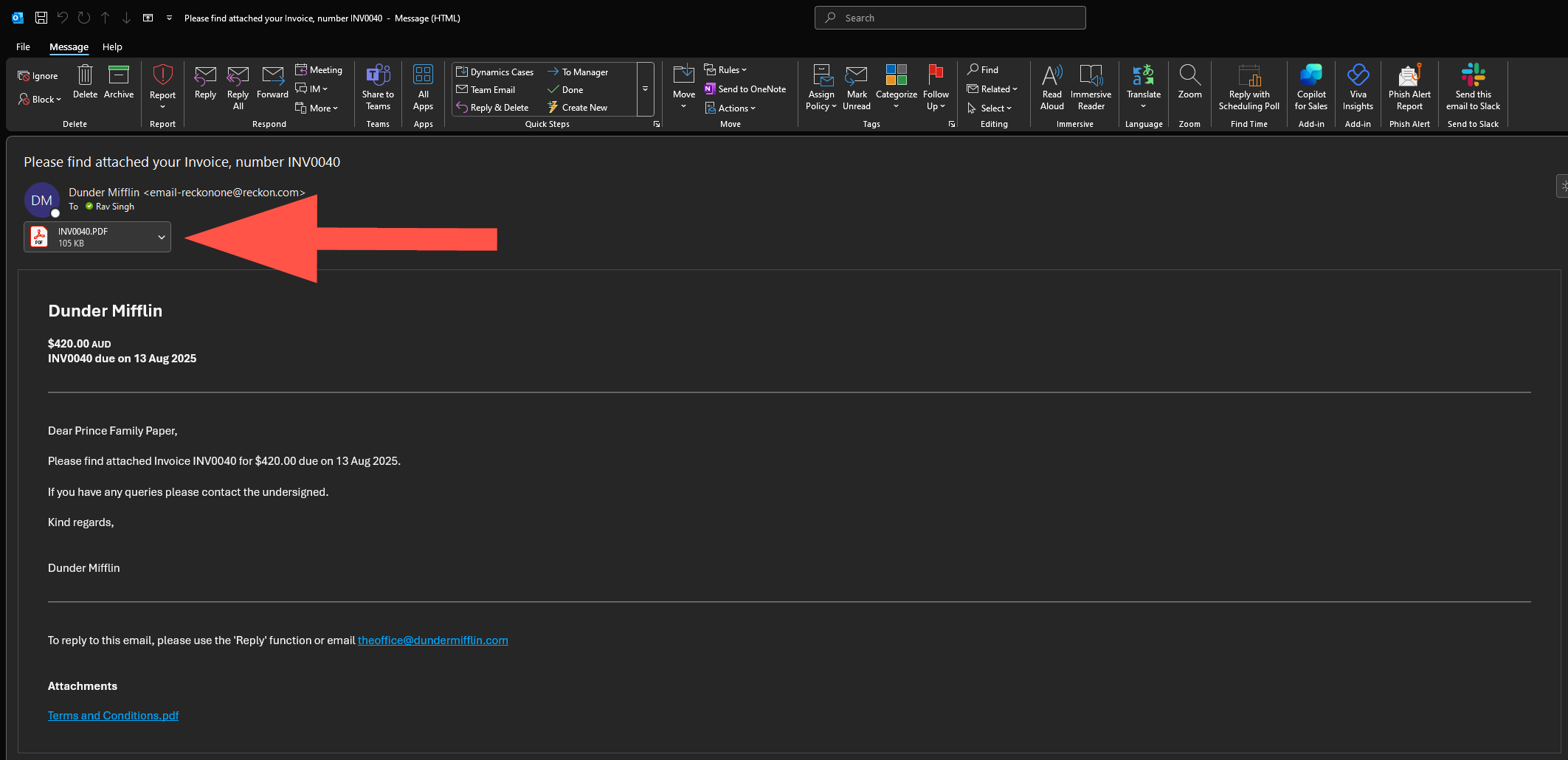Click Create New quick step
Screen dimensions: 1568x760
[577, 108]
